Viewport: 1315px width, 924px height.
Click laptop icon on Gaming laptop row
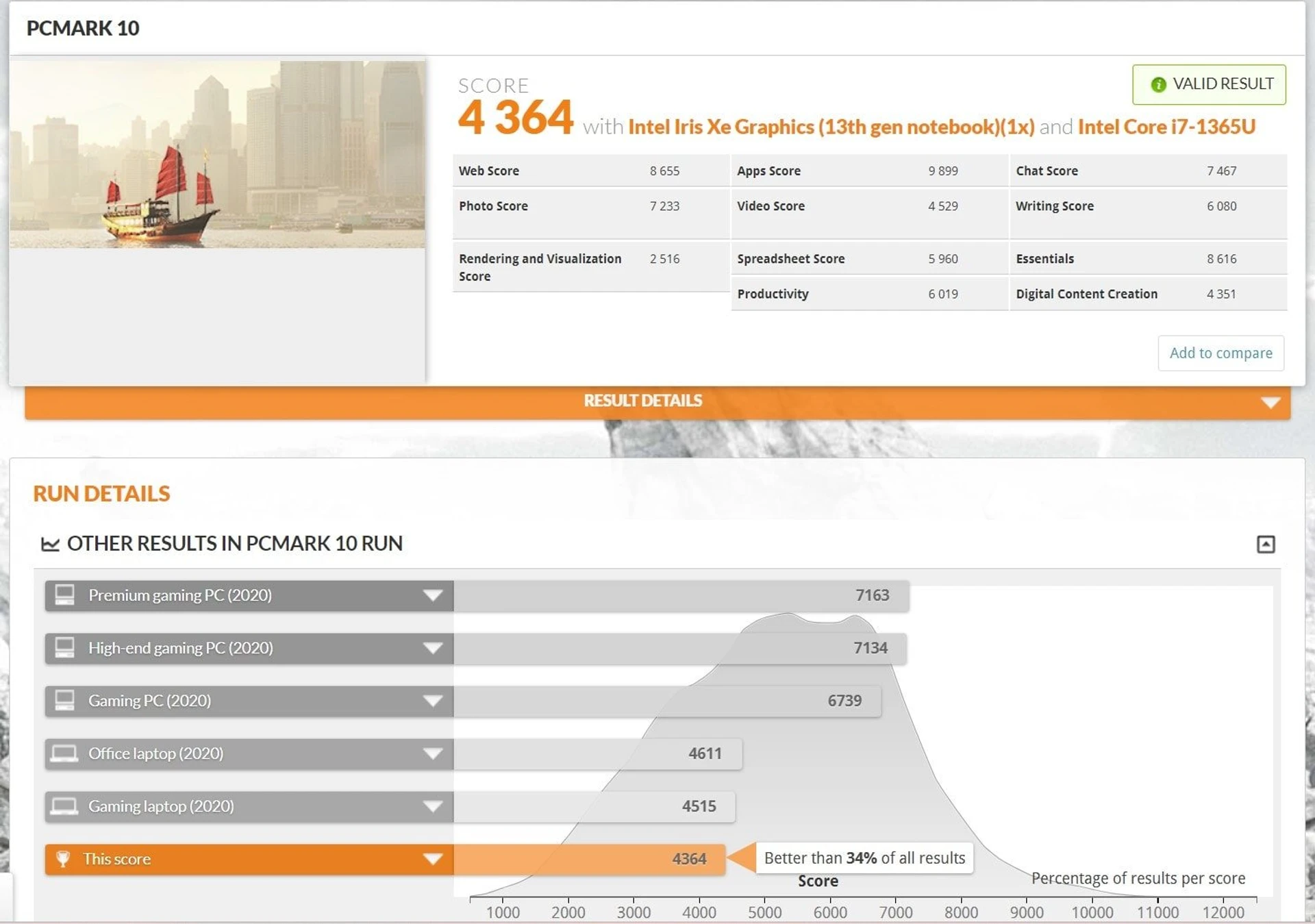(x=64, y=806)
